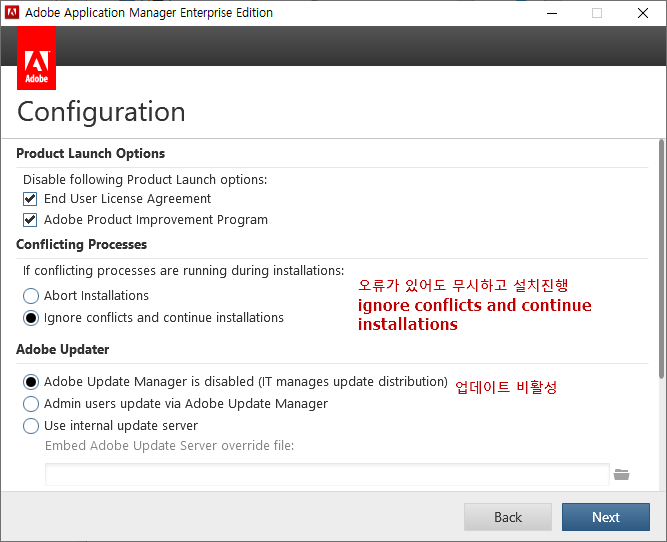
Task: Click 'If conflicting processes are running' text
Action: coord(183,271)
